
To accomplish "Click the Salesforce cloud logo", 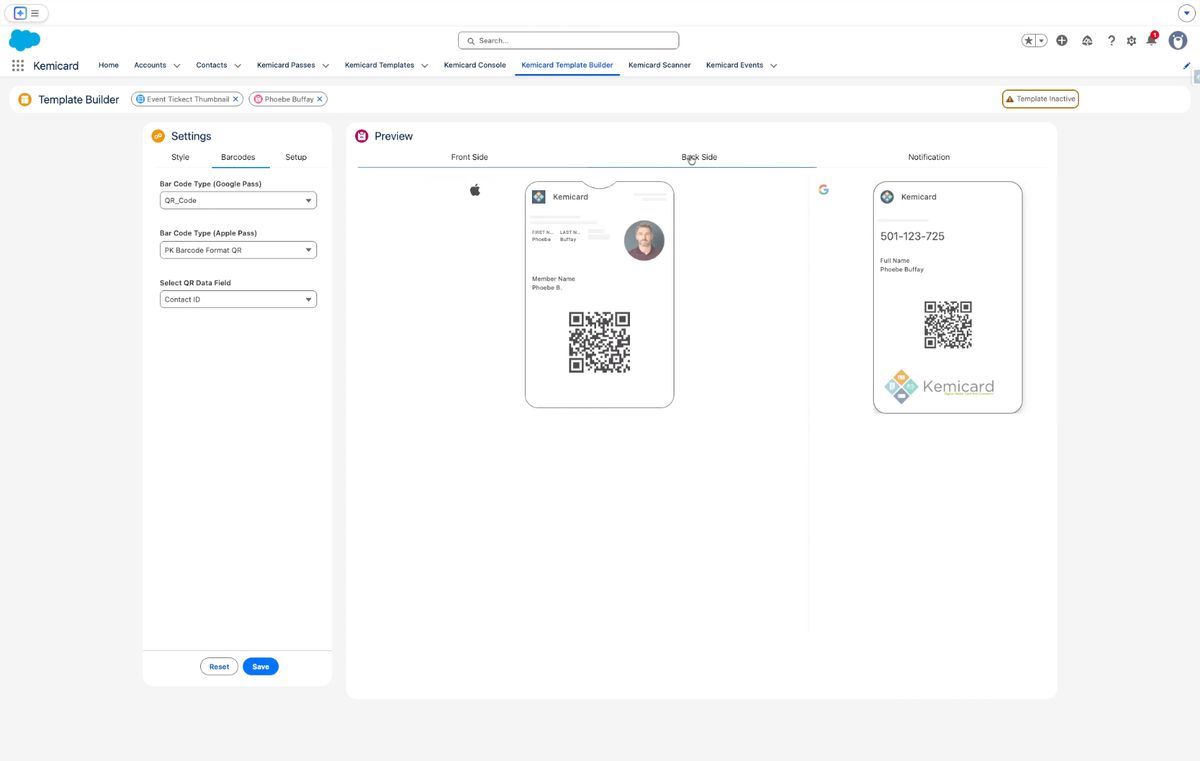I will [x=24, y=40].
